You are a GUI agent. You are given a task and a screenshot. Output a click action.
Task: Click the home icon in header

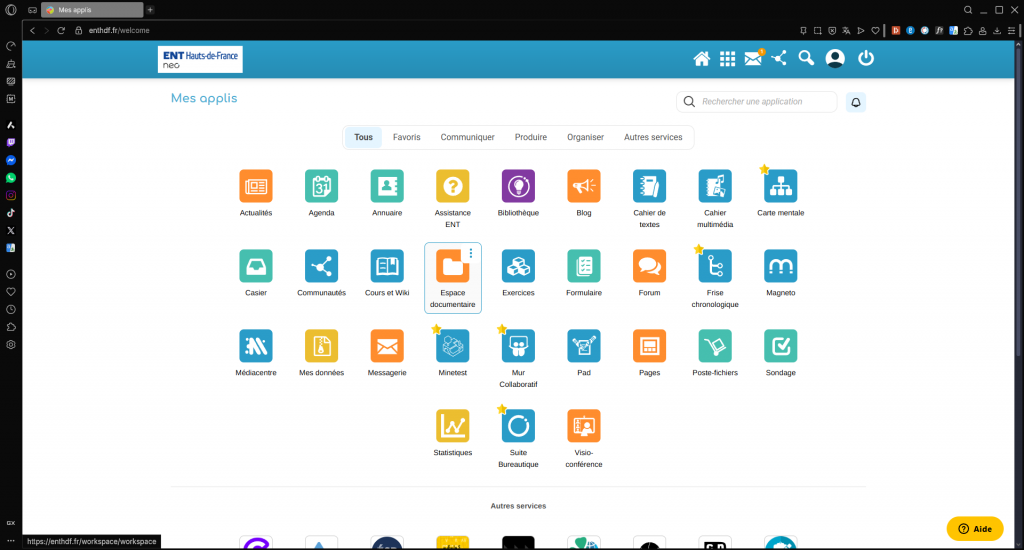tap(701, 59)
